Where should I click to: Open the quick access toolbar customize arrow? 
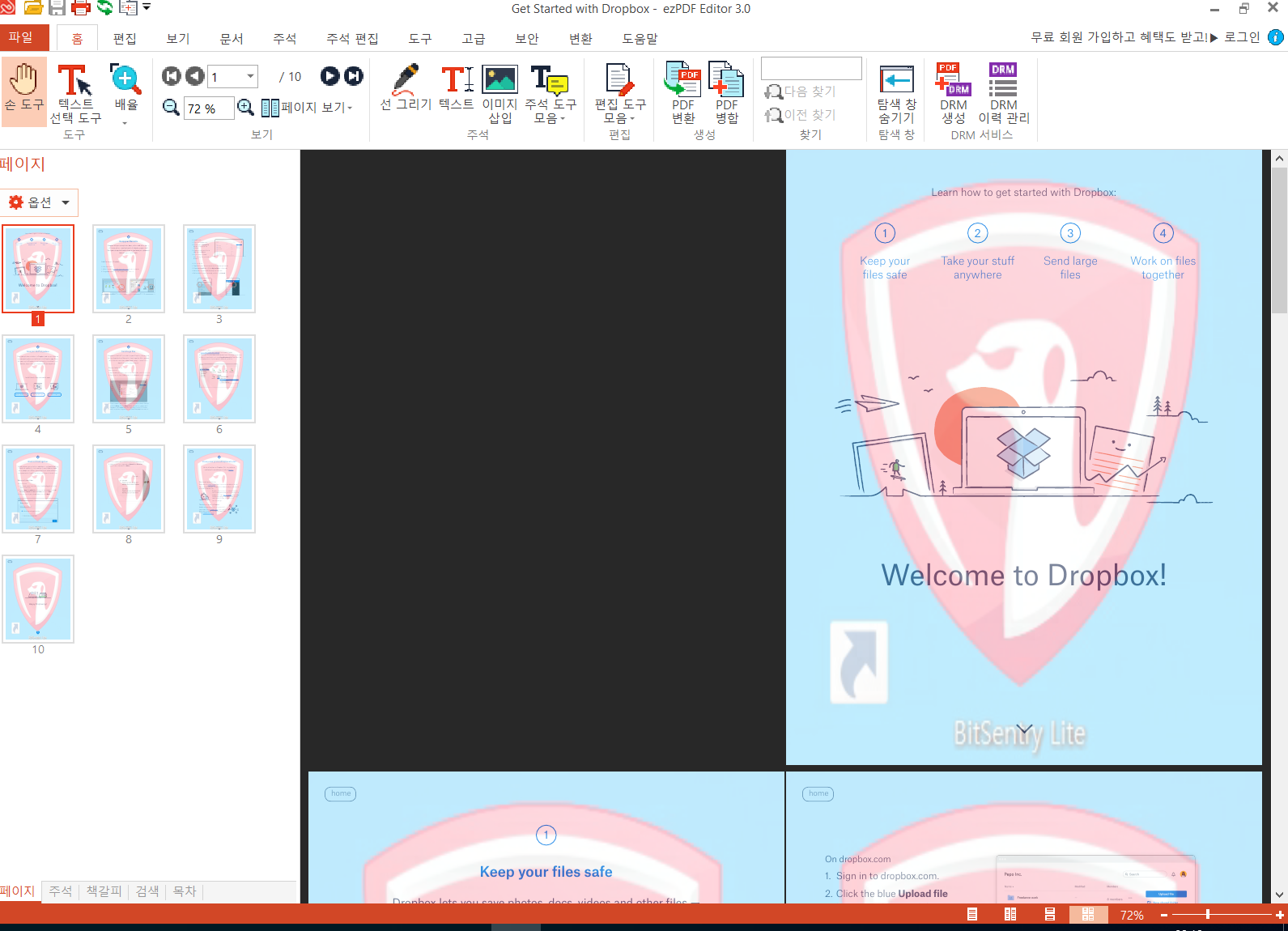[147, 7]
